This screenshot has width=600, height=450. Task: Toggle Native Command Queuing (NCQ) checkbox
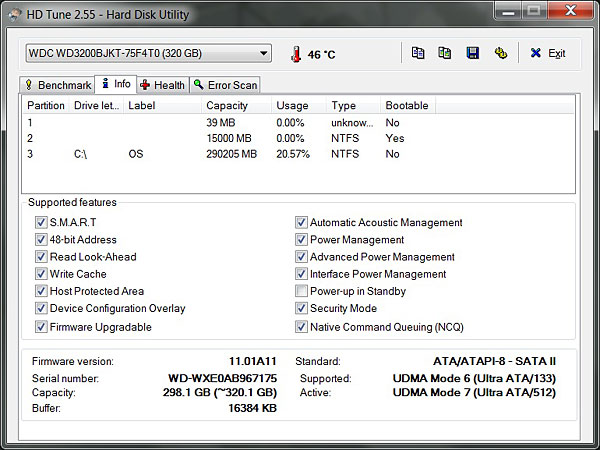click(301, 327)
